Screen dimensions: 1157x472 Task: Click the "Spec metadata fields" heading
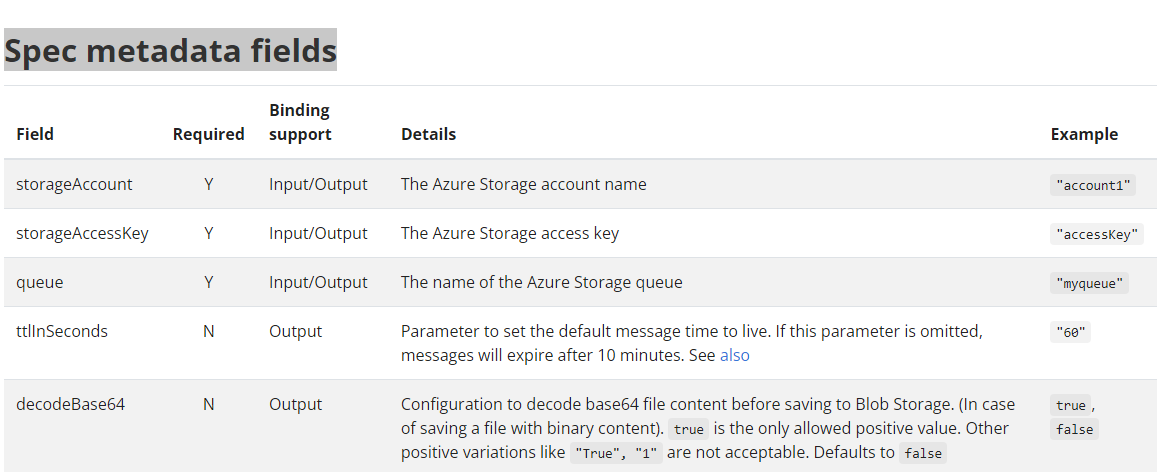tap(170, 50)
